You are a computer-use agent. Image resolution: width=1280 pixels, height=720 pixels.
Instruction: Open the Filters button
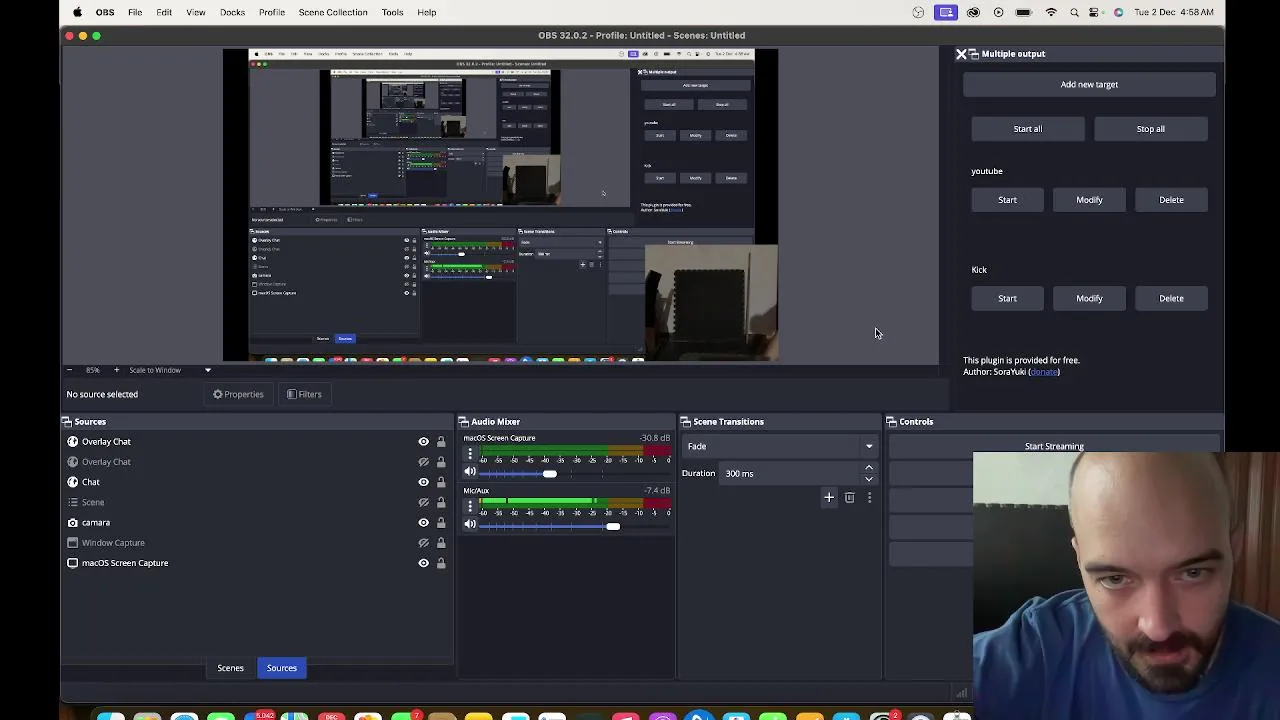point(304,394)
